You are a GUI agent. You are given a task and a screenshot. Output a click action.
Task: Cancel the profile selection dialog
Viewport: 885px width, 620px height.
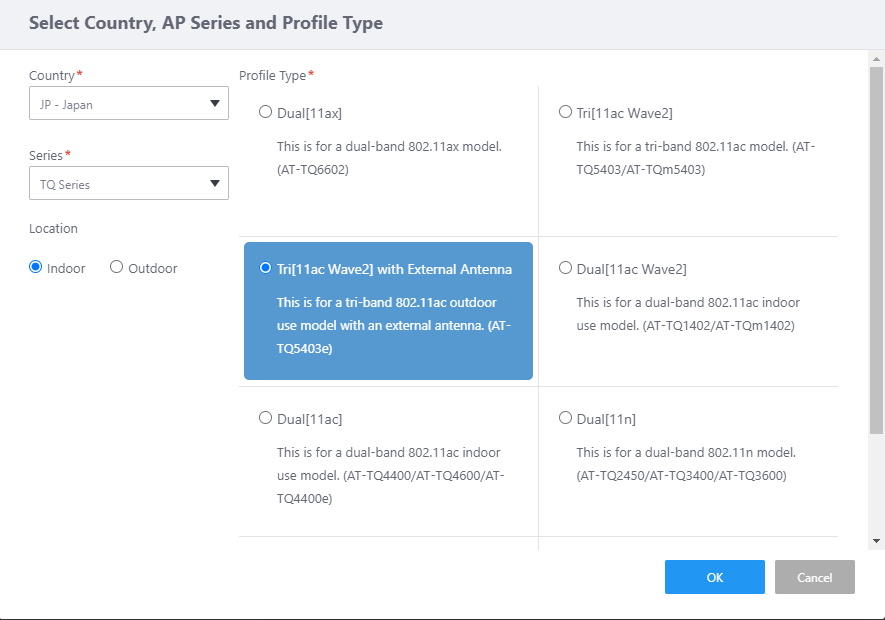pyautogui.click(x=814, y=577)
